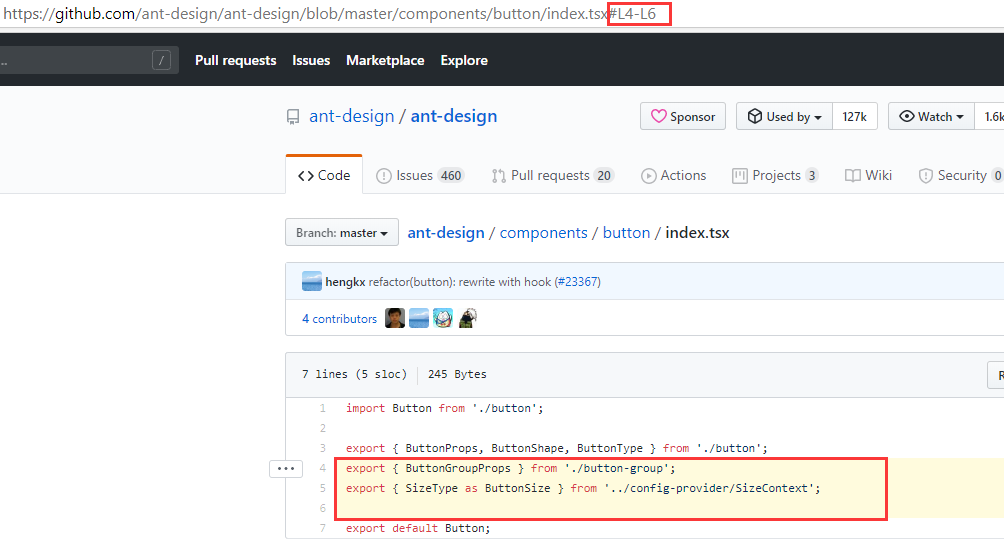Open the 127k dependents count
1004x554 pixels.
coord(854,116)
